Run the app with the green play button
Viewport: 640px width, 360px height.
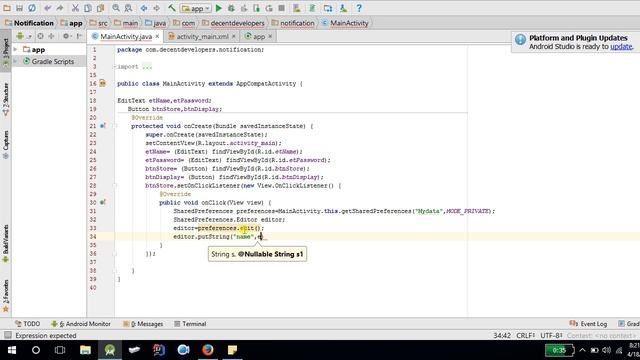pyautogui.click(x=219, y=8)
